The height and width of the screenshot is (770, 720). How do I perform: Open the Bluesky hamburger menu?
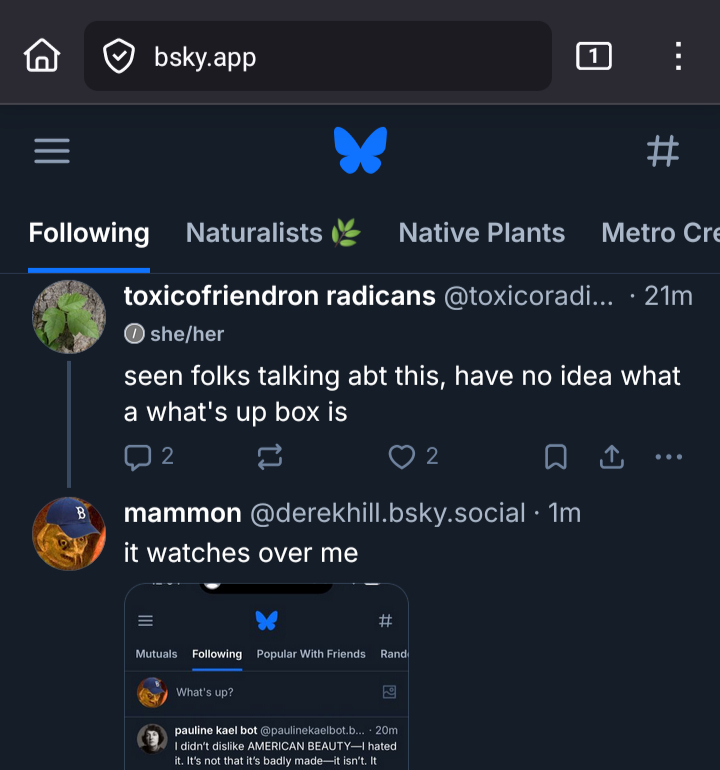(52, 151)
